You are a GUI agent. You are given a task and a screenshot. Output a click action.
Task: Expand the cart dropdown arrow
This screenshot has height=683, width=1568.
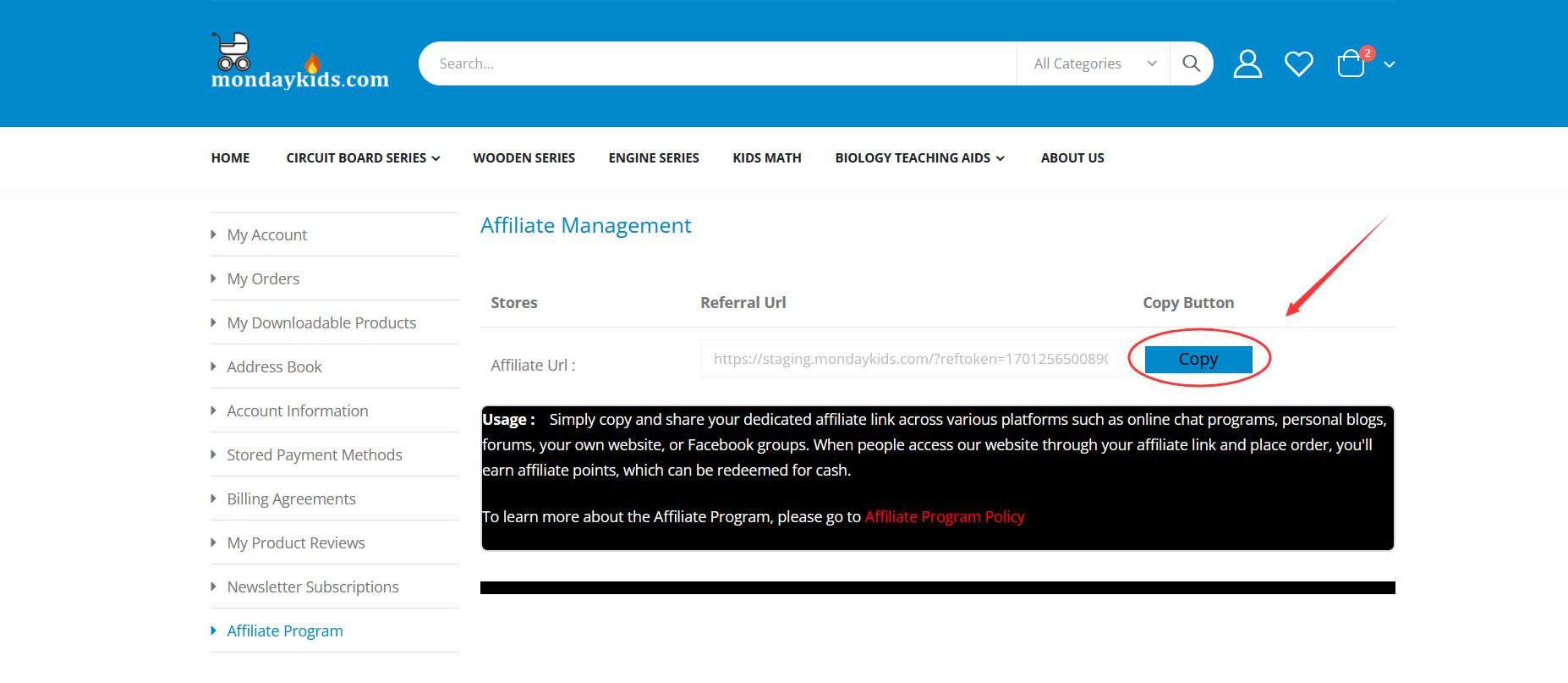click(x=1389, y=64)
